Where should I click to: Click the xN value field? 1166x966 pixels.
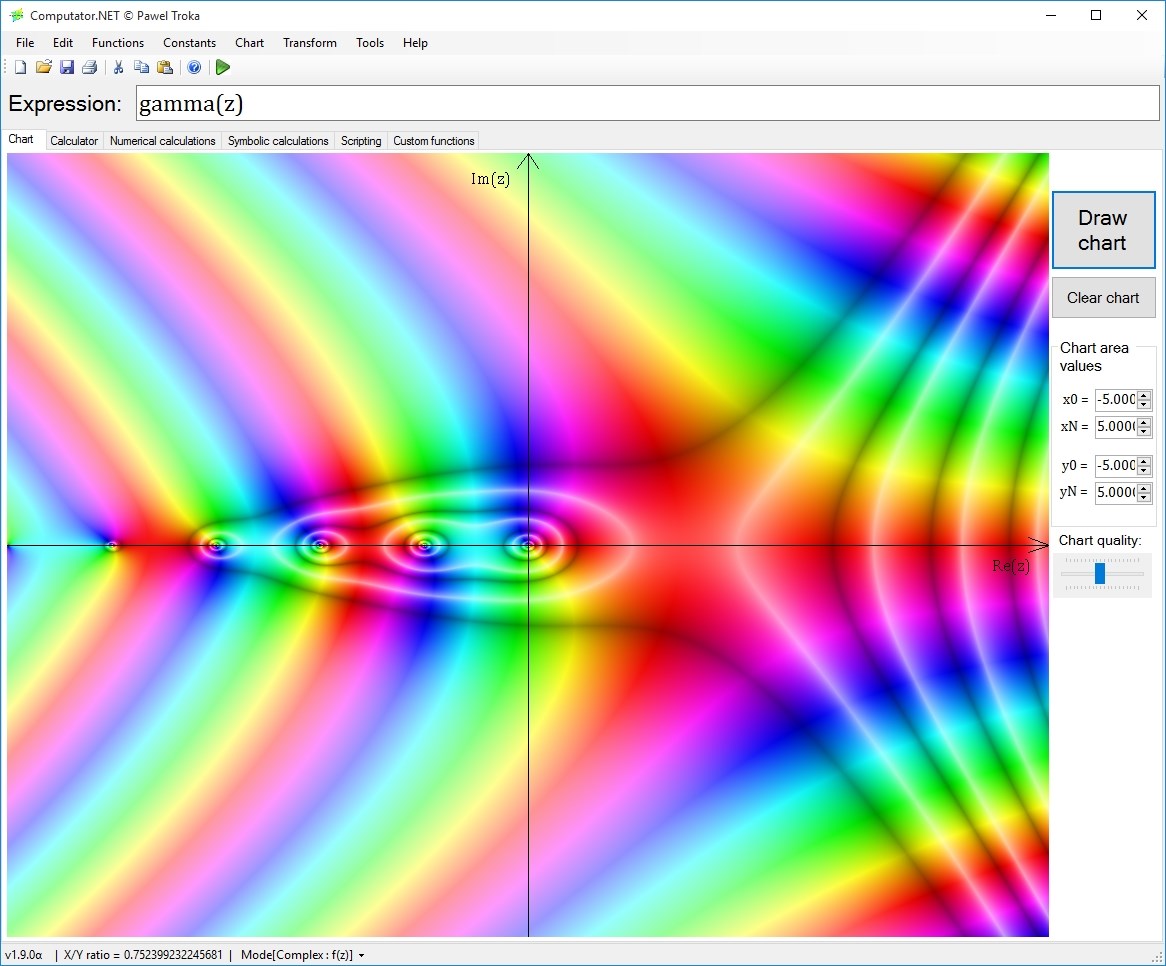pos(1115,426)
